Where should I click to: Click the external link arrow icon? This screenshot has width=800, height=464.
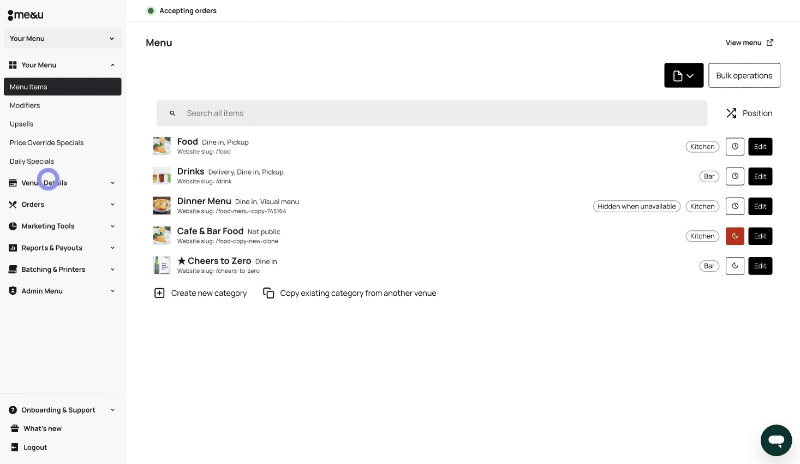(x=770, y=43)
